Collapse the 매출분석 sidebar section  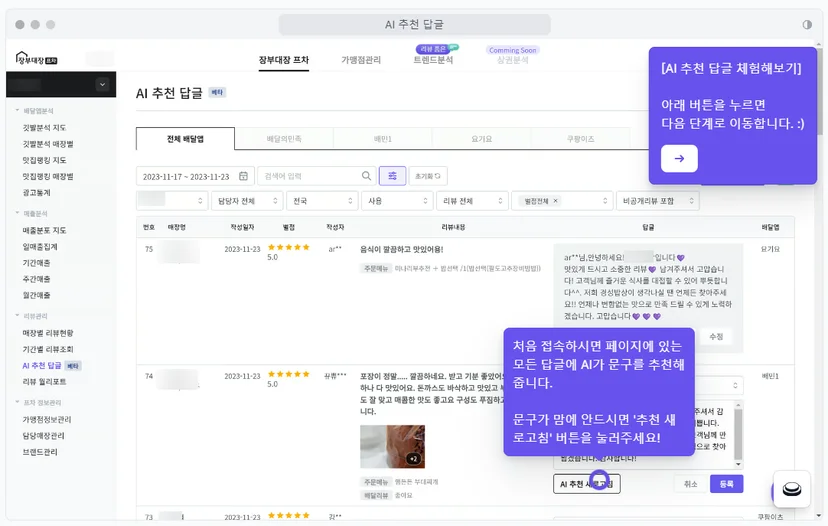pyautogui.click(x=17, y=213)
